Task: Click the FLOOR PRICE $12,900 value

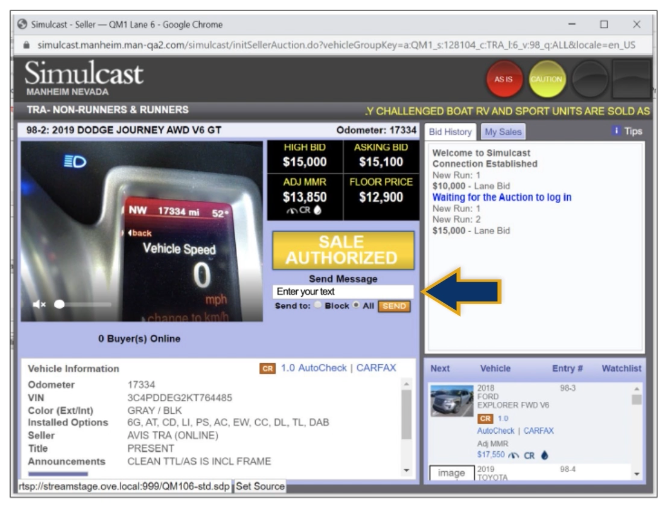Action: tap(381, 197)
